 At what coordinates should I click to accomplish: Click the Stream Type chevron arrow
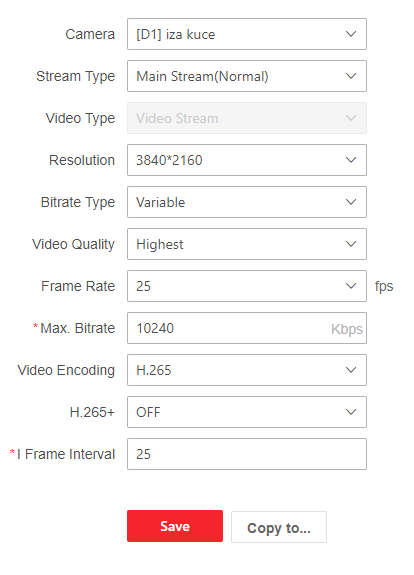[x=351, y=76]
